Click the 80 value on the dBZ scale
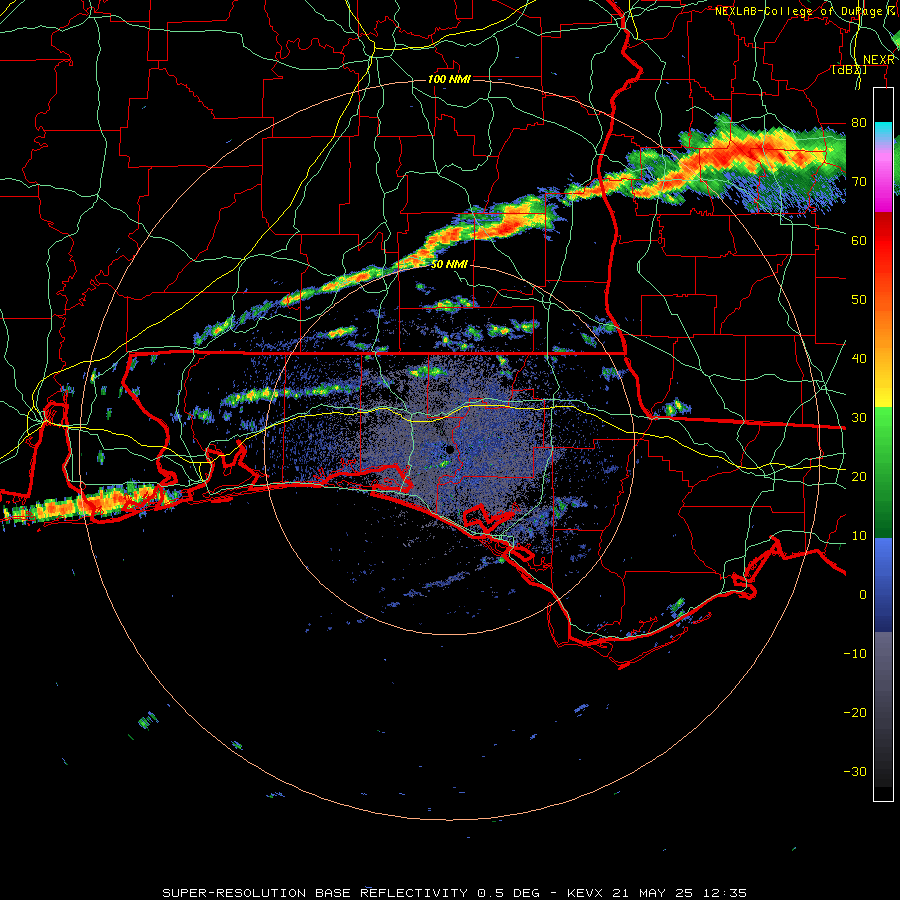Viewport: 900px width, 900px height. coord(859,122)
